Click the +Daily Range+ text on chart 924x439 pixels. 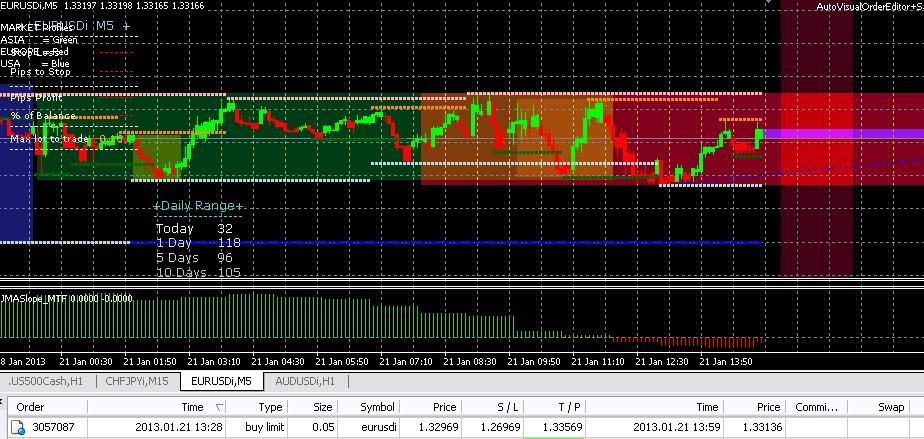click(198, 206)
